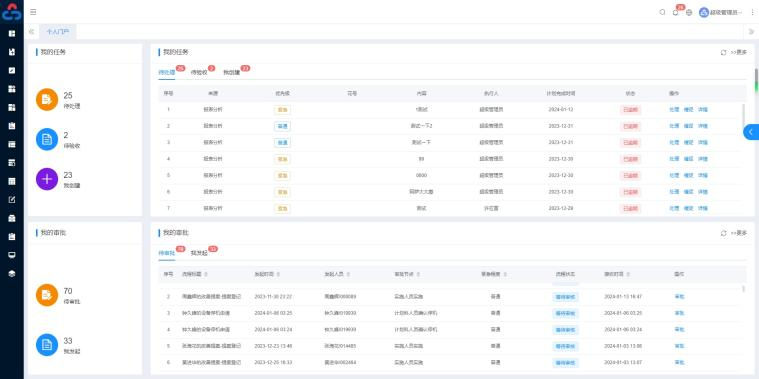Viewport: 759px width, 379px height.
Task: Switch to the 我创建 task tab
Action: point(231,72)
